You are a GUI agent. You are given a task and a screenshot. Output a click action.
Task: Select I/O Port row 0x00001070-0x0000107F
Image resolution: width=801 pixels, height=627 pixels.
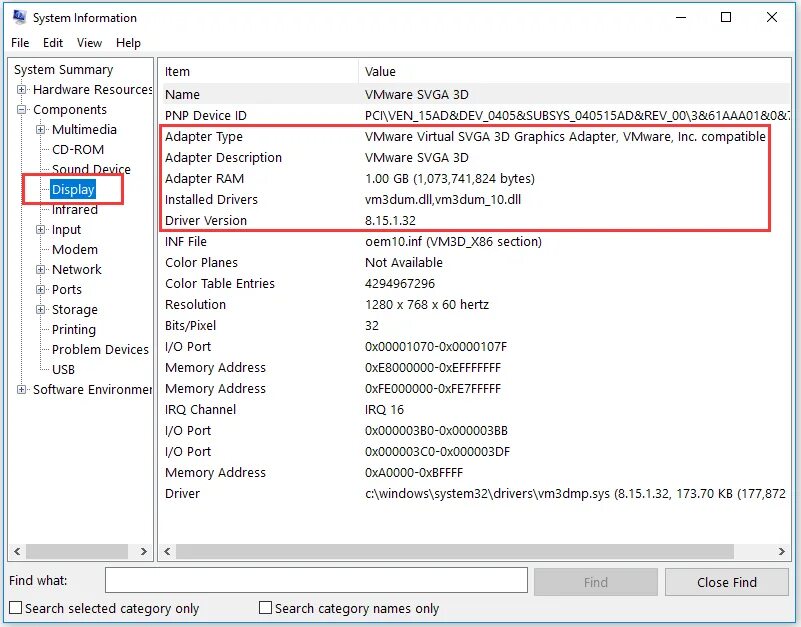coord(475,346)
